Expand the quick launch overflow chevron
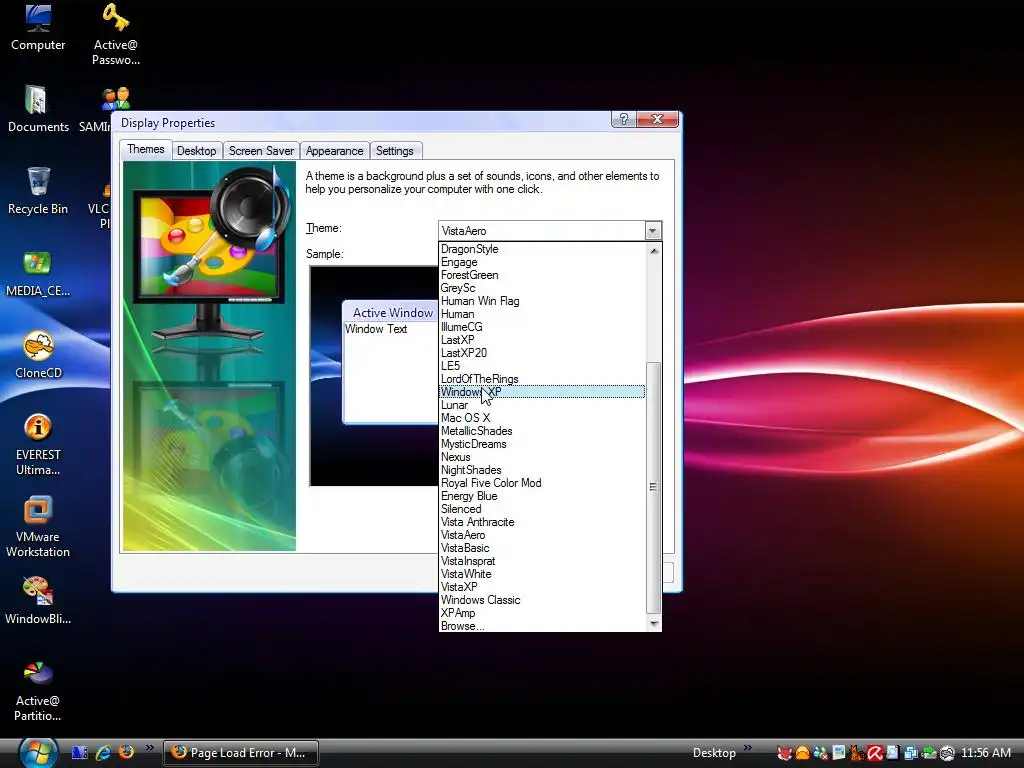 [x=150, y=747]
